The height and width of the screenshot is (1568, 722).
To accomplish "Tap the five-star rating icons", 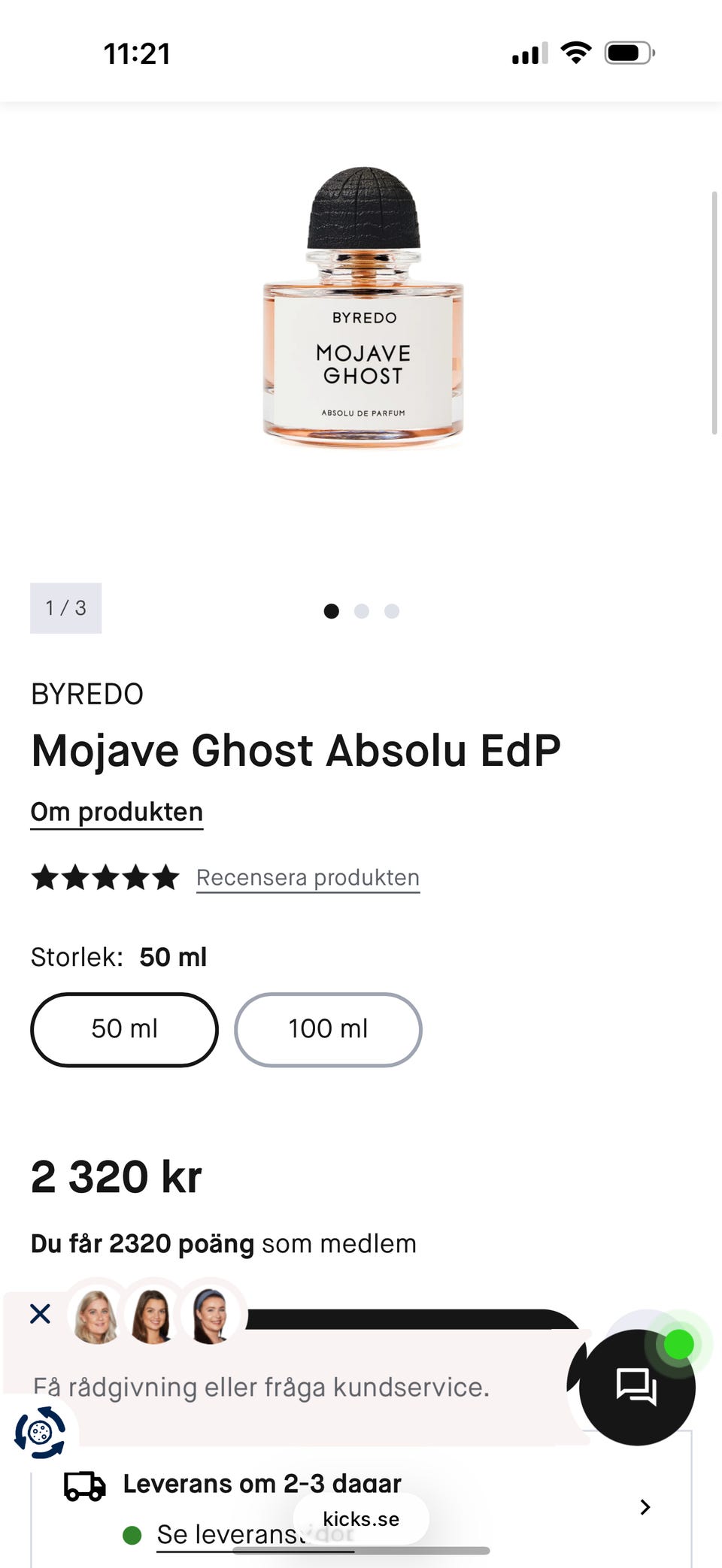I will [x=105, y=877].
